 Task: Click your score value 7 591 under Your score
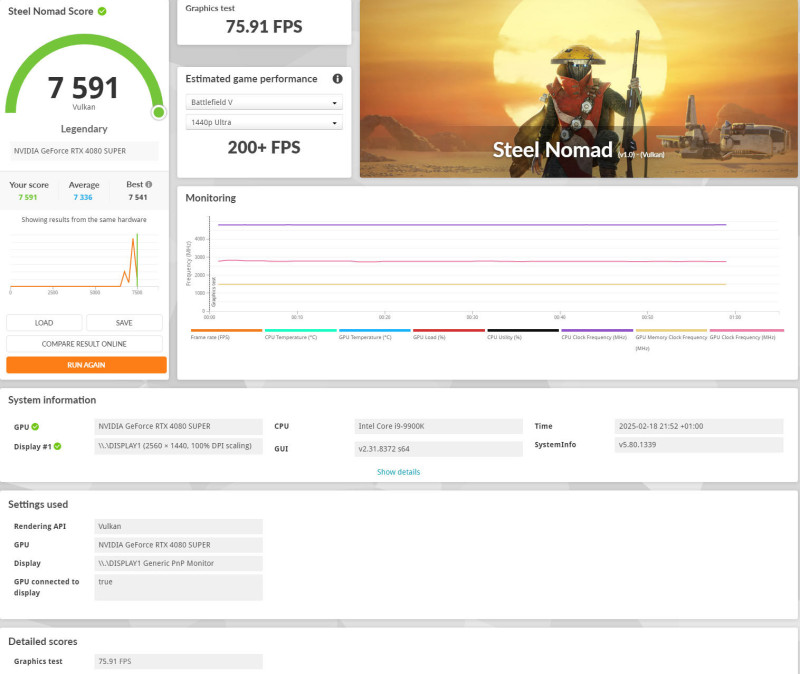28,197
